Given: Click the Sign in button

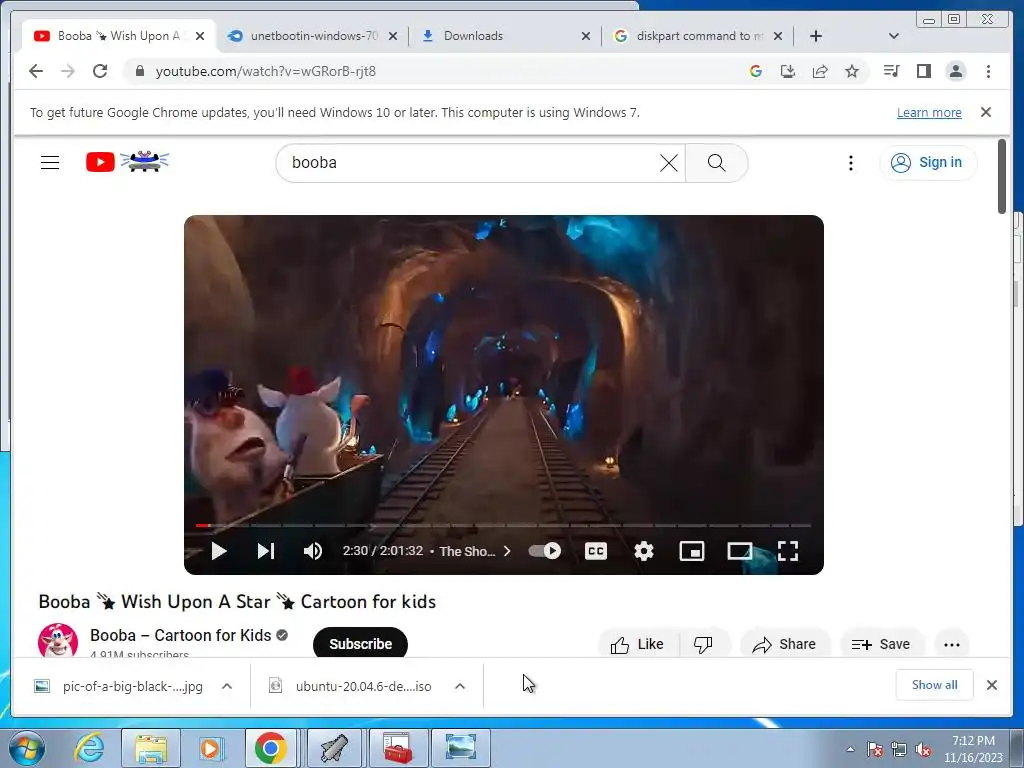Looking at the screenshot, I should [x=928, y=163].
